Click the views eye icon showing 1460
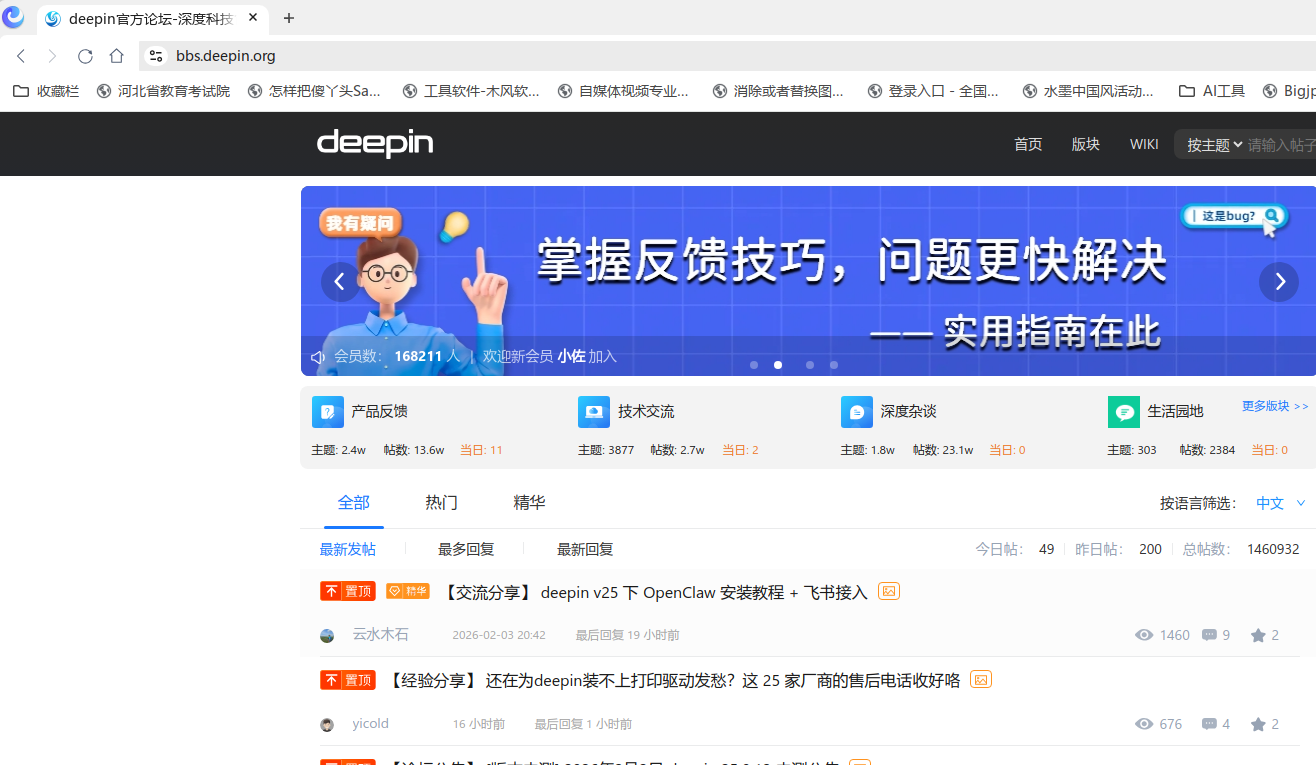The height and width of the screenshot is (765, 1316). tap(1144, 635)
